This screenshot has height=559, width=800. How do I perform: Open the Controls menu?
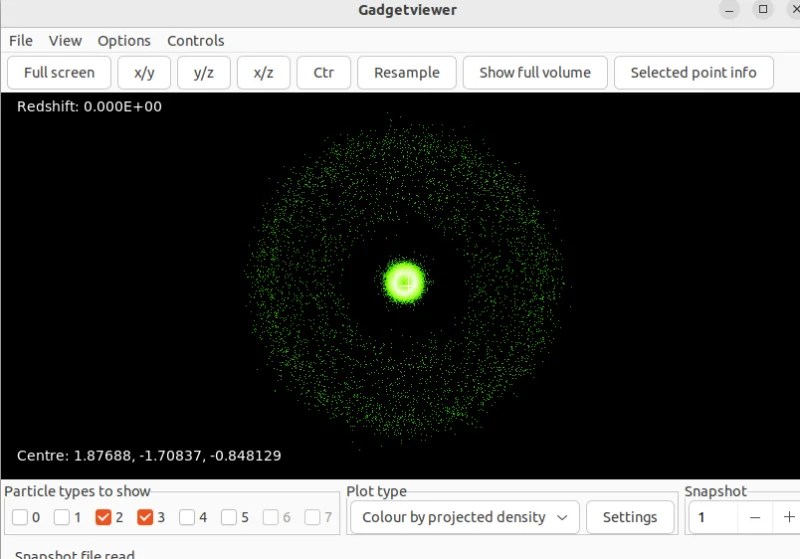pos(195,41)
